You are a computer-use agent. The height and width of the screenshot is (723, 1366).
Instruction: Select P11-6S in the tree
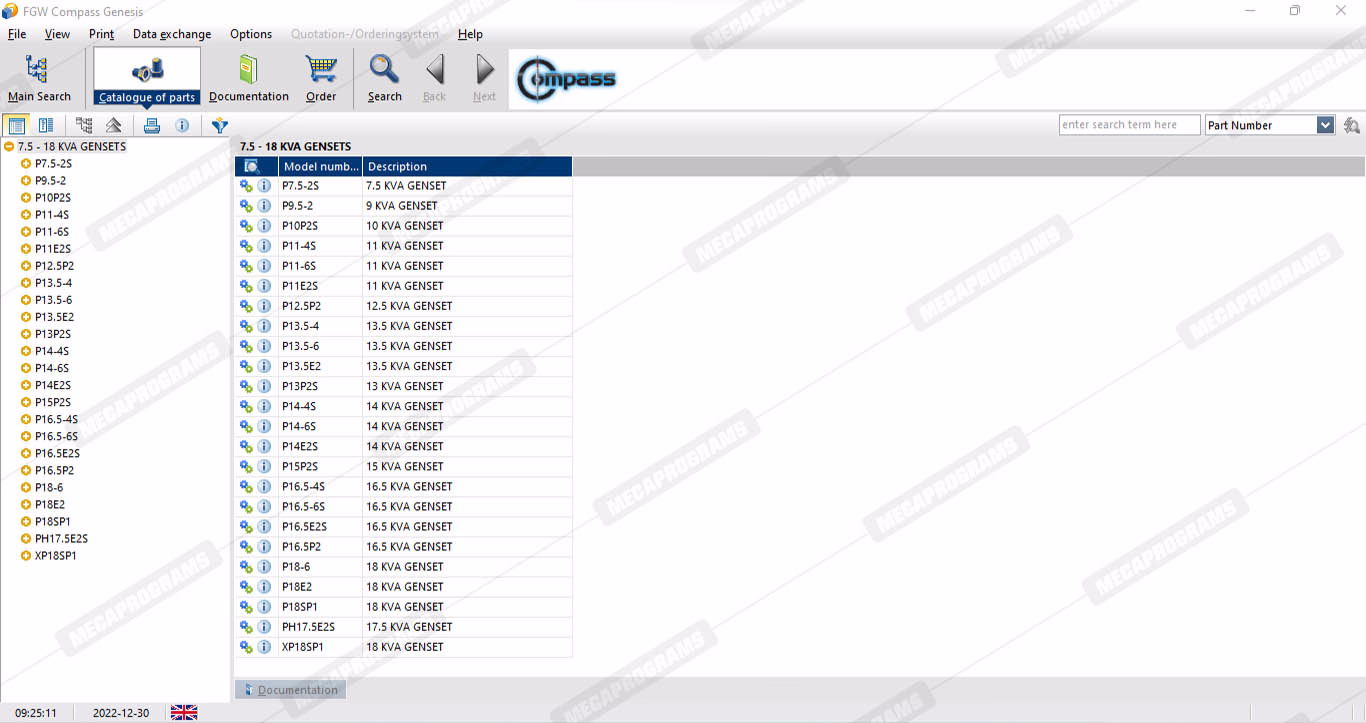click(51, 231)
